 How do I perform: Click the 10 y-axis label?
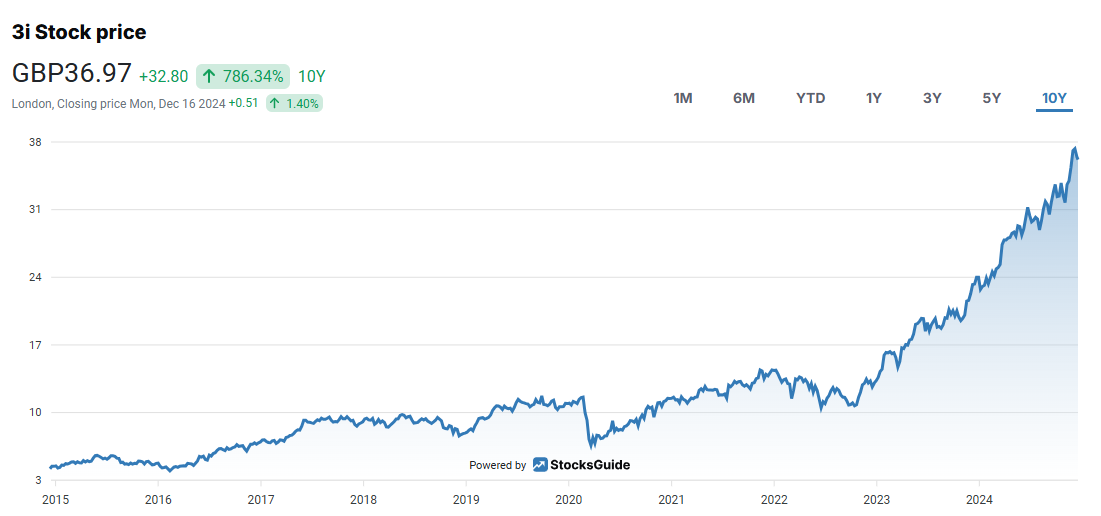click(x=36, y=412)
